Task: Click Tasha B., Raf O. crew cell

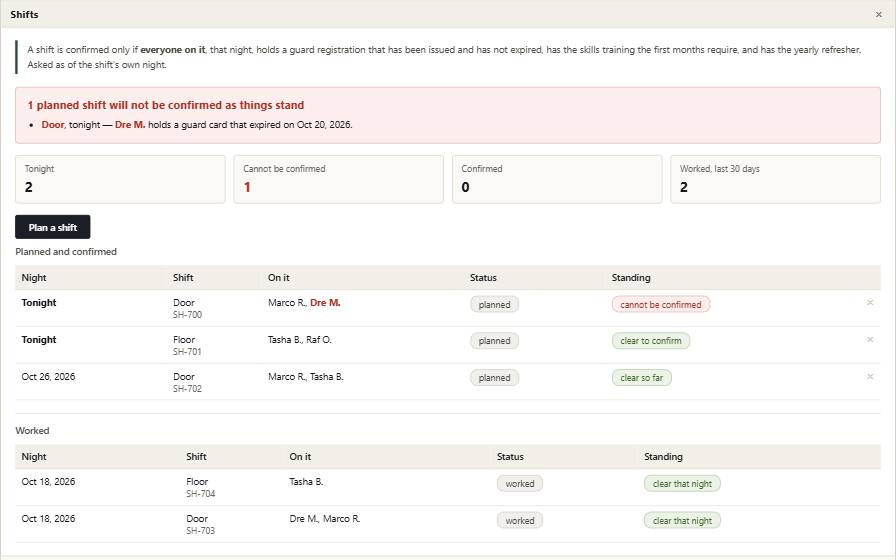Action: point(300,340)
